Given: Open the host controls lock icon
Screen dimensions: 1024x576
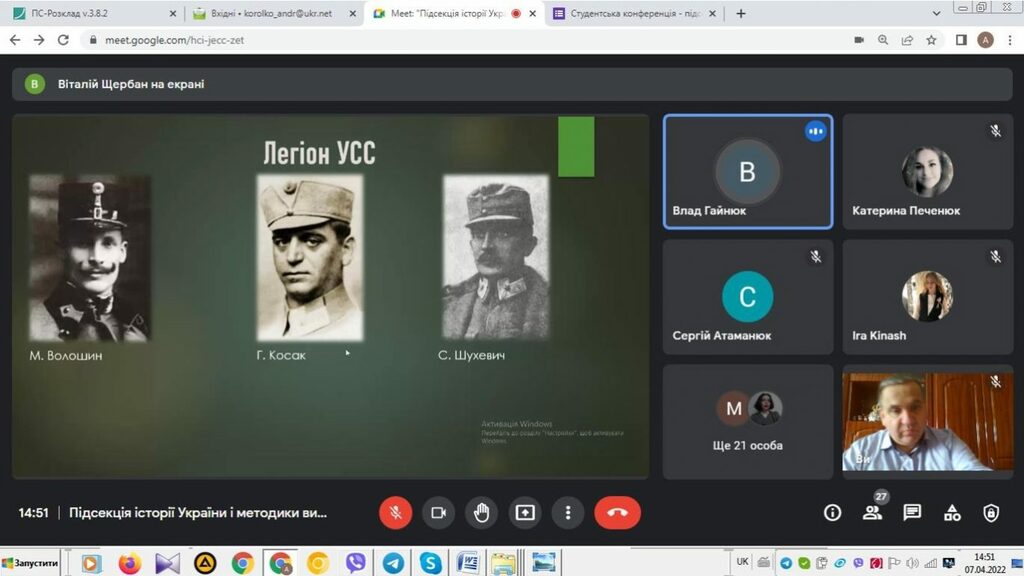Looking at the screenshot, I should point(991,513).
